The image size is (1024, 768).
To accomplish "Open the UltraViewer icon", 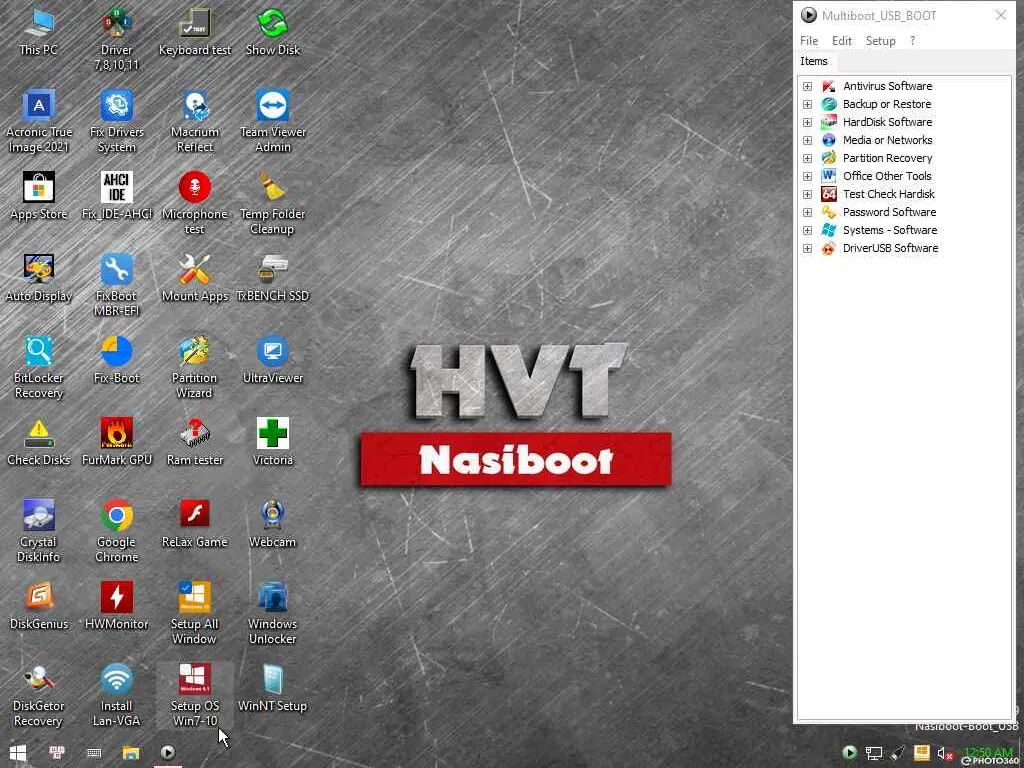I will (272, 360).
